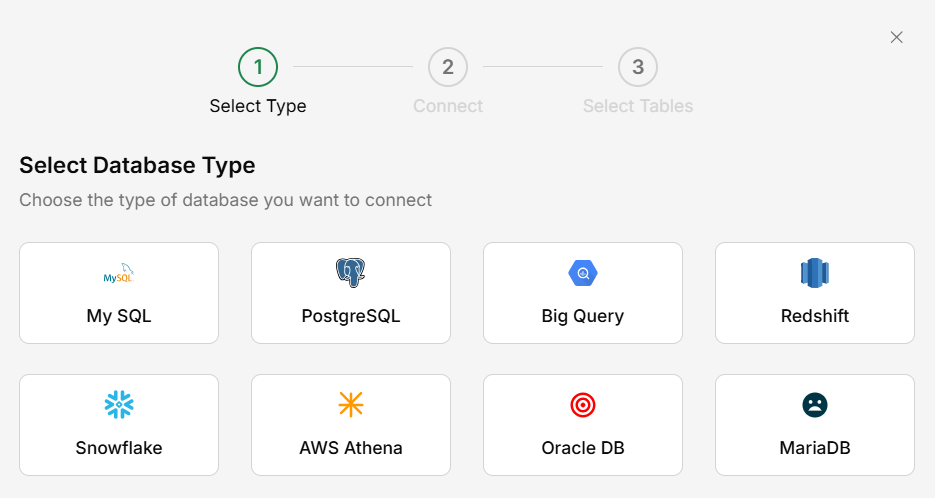The height and width of the screenshot is (498, 935).
Task: Open the Select Tables step label
Action: [x=638, y=106]
